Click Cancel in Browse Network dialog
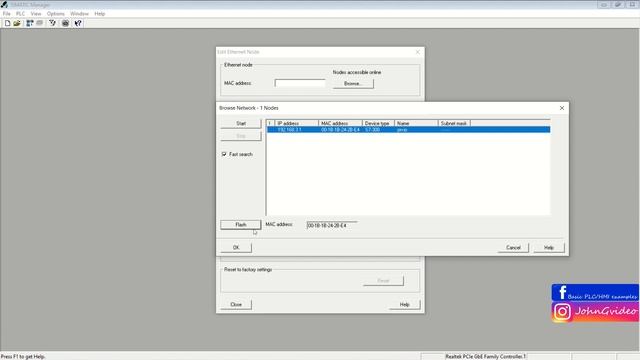Viewport: 640px width, 360px height. pos(513,247)
